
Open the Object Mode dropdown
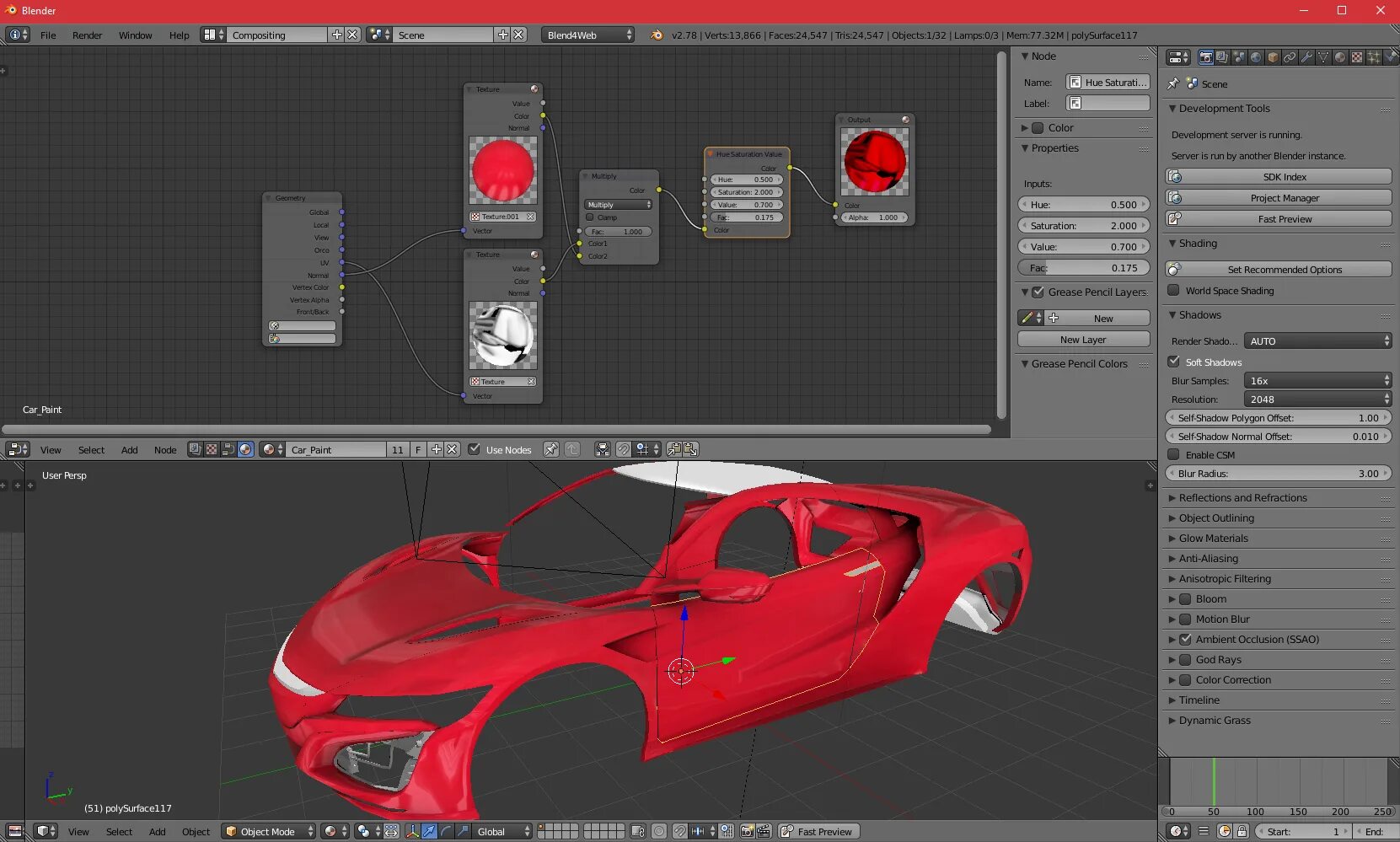268,832
